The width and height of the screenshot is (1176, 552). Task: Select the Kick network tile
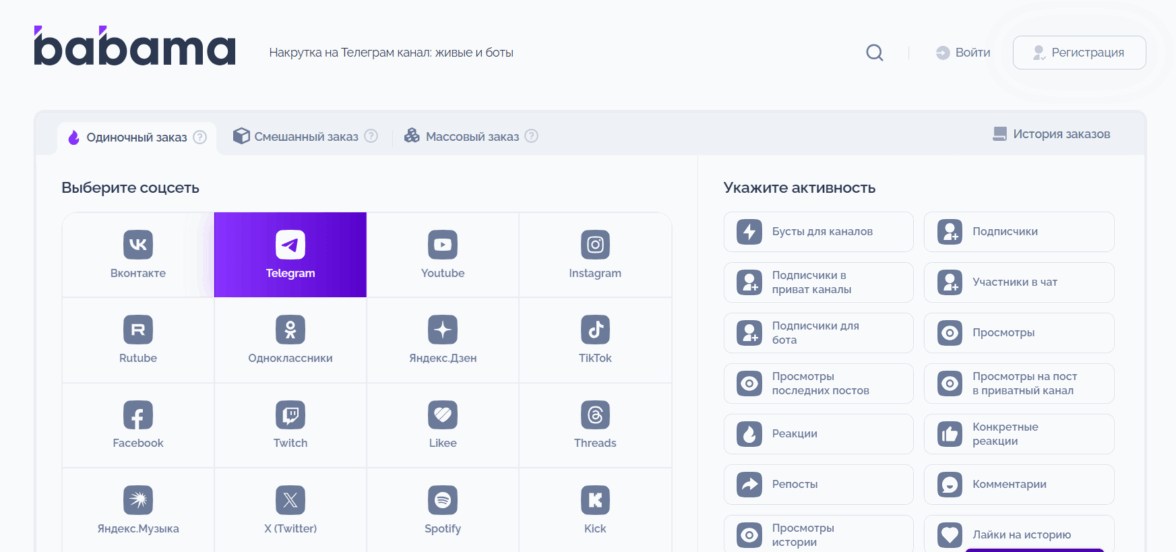click(x=596, y=510)
